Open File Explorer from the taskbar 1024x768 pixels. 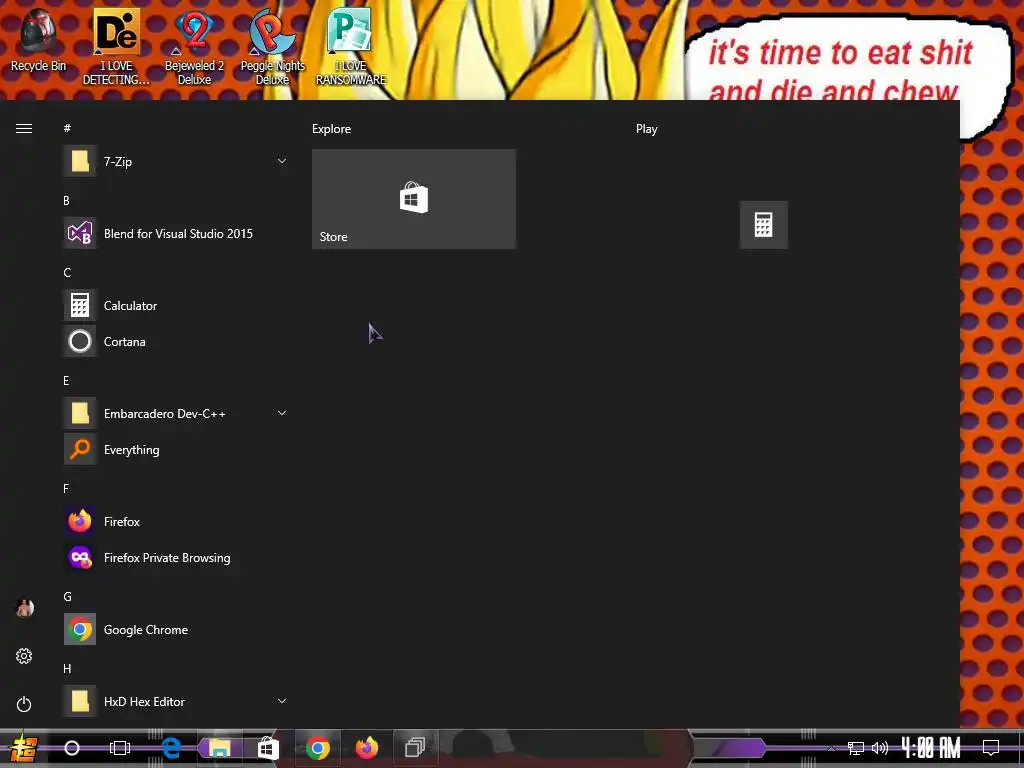pos(219,748)
